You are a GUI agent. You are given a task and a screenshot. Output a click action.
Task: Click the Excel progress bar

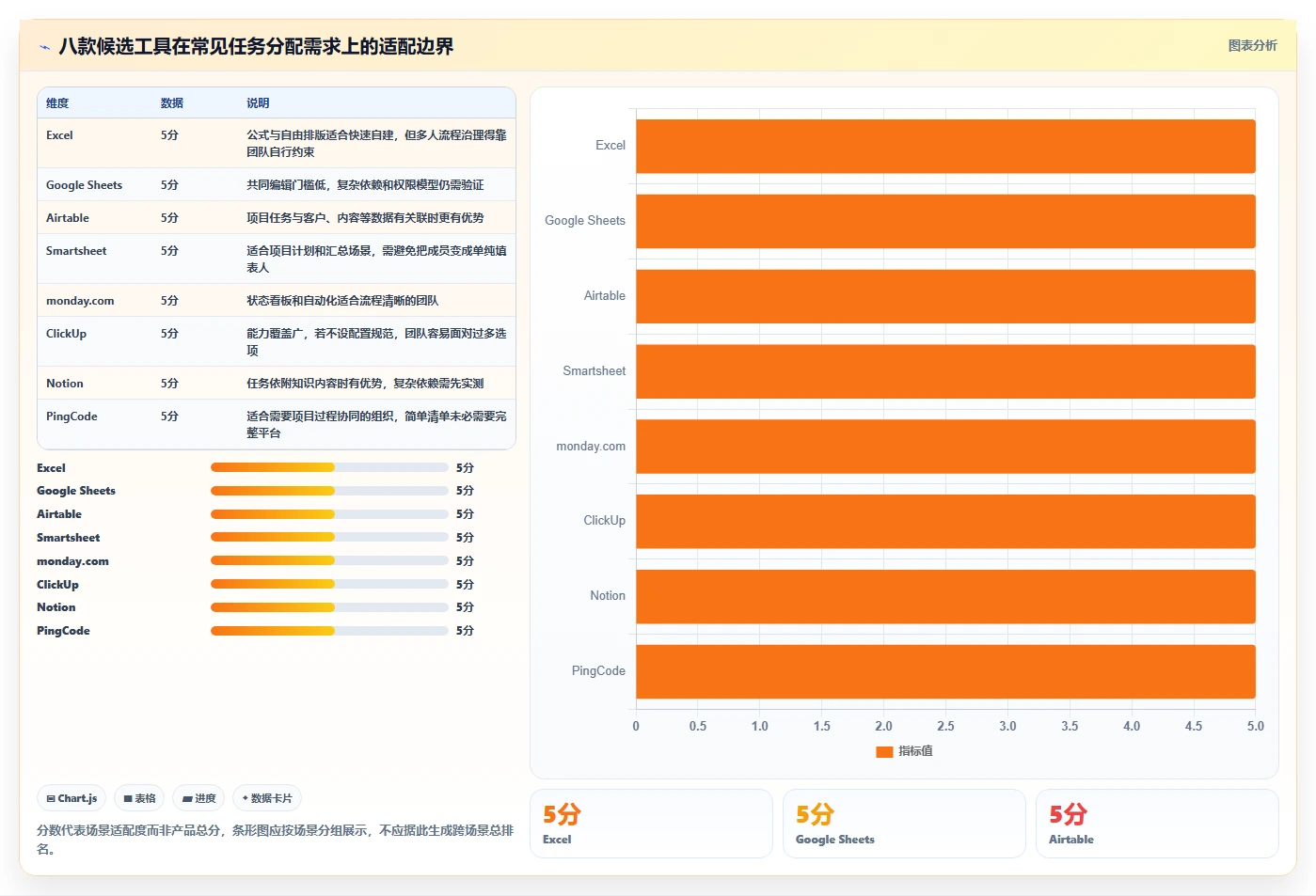pyautogui.click(x=329, y=467)
